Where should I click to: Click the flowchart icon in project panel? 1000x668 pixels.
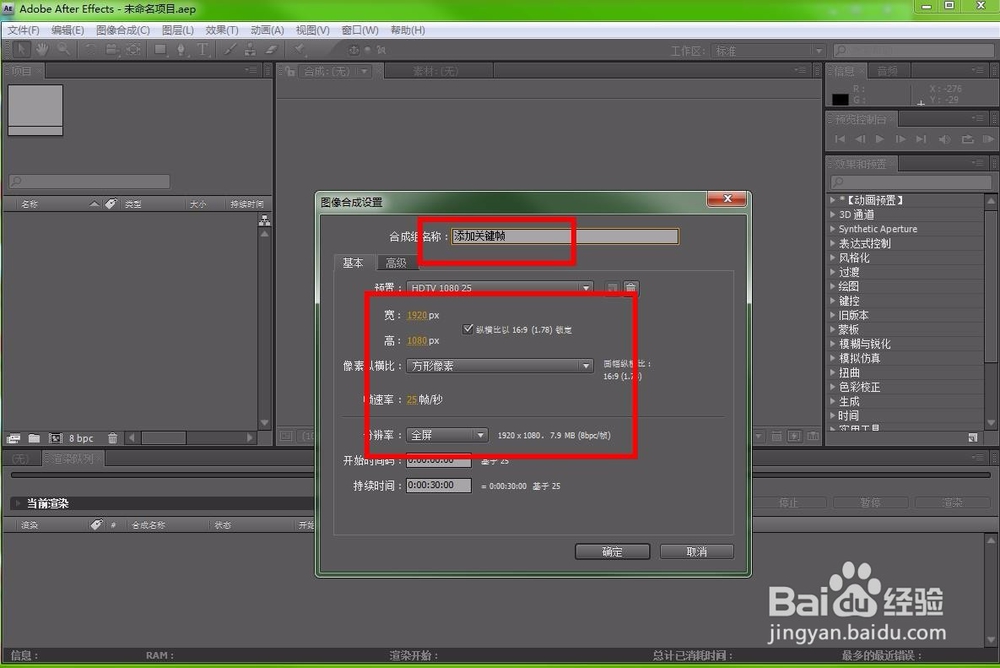tap(265, 221)
